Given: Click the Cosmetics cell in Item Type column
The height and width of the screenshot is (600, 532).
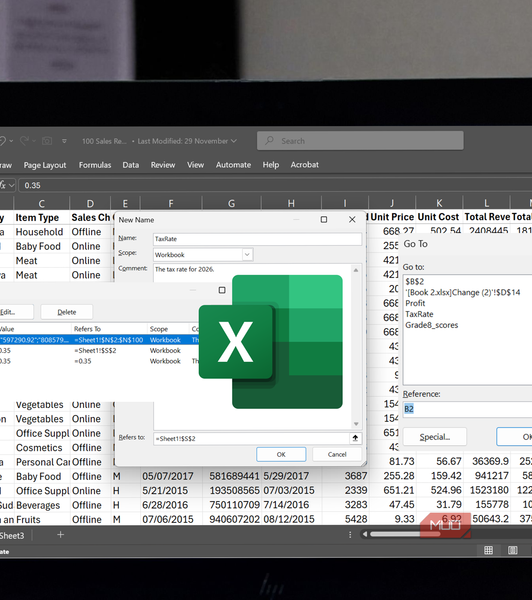Looking at the screenshot, I should 42,448.
